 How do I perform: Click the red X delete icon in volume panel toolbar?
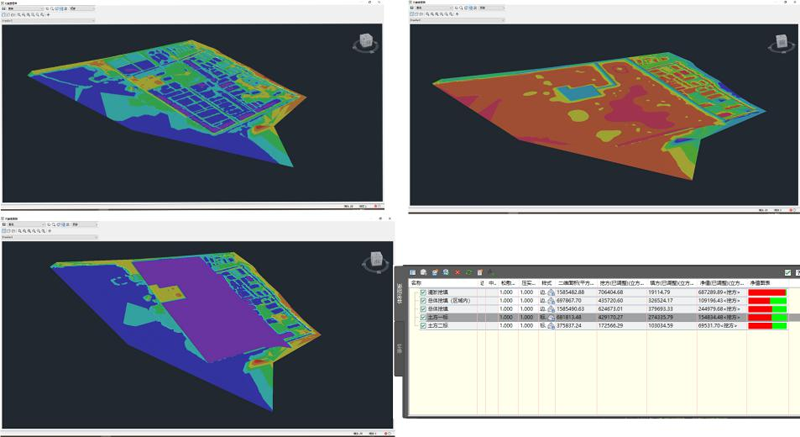coord(458,271)
